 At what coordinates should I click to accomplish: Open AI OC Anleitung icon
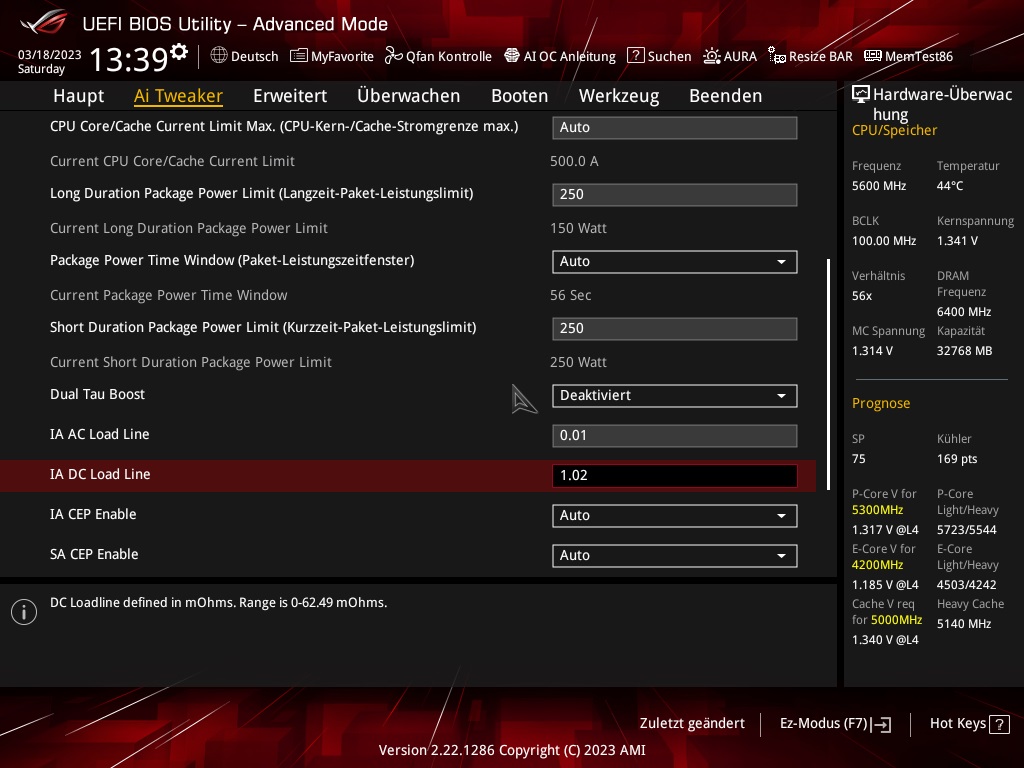512,56
